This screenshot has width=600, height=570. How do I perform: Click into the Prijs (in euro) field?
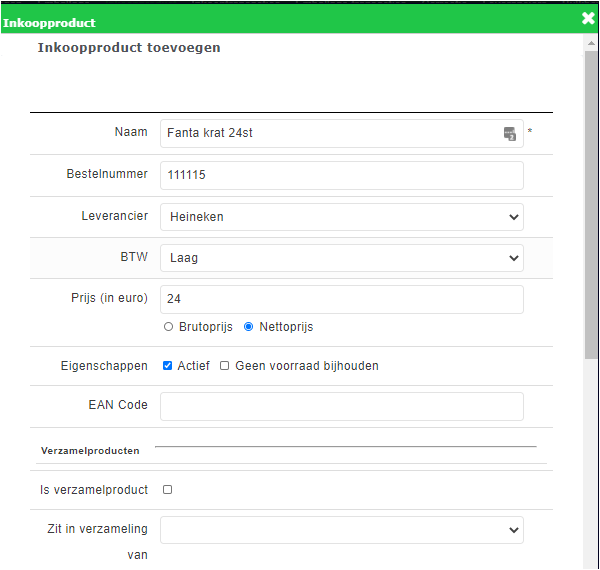(341, 299)
